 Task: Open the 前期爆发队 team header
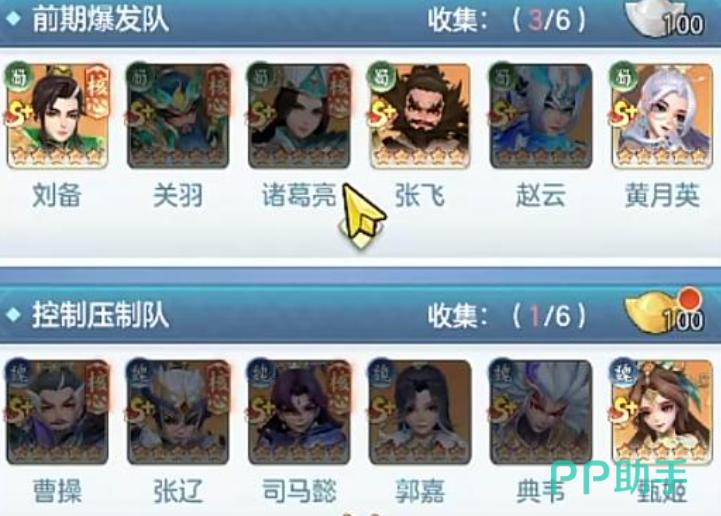pos(100,19)
